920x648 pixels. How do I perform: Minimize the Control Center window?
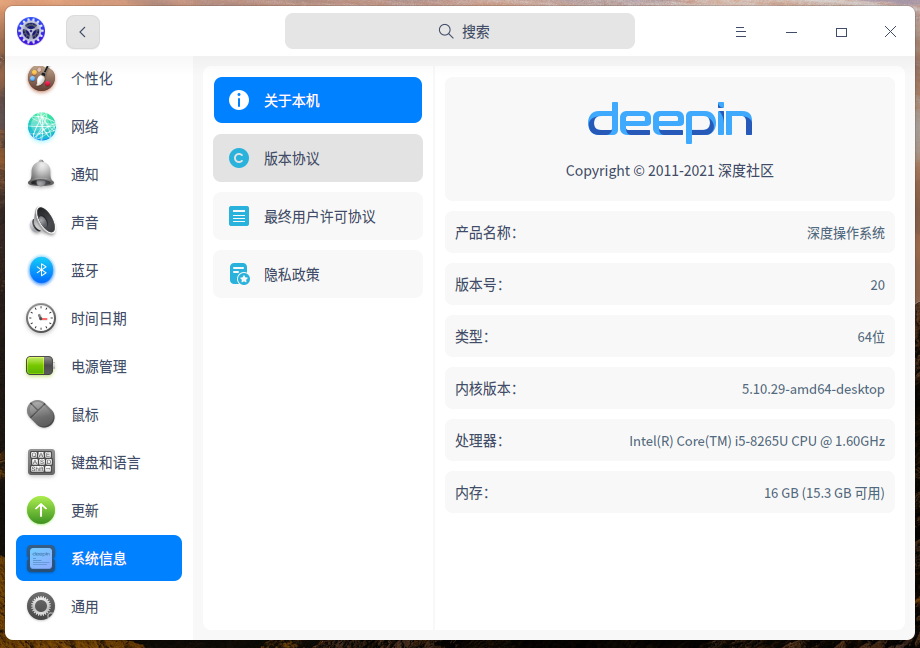point(792,32)
